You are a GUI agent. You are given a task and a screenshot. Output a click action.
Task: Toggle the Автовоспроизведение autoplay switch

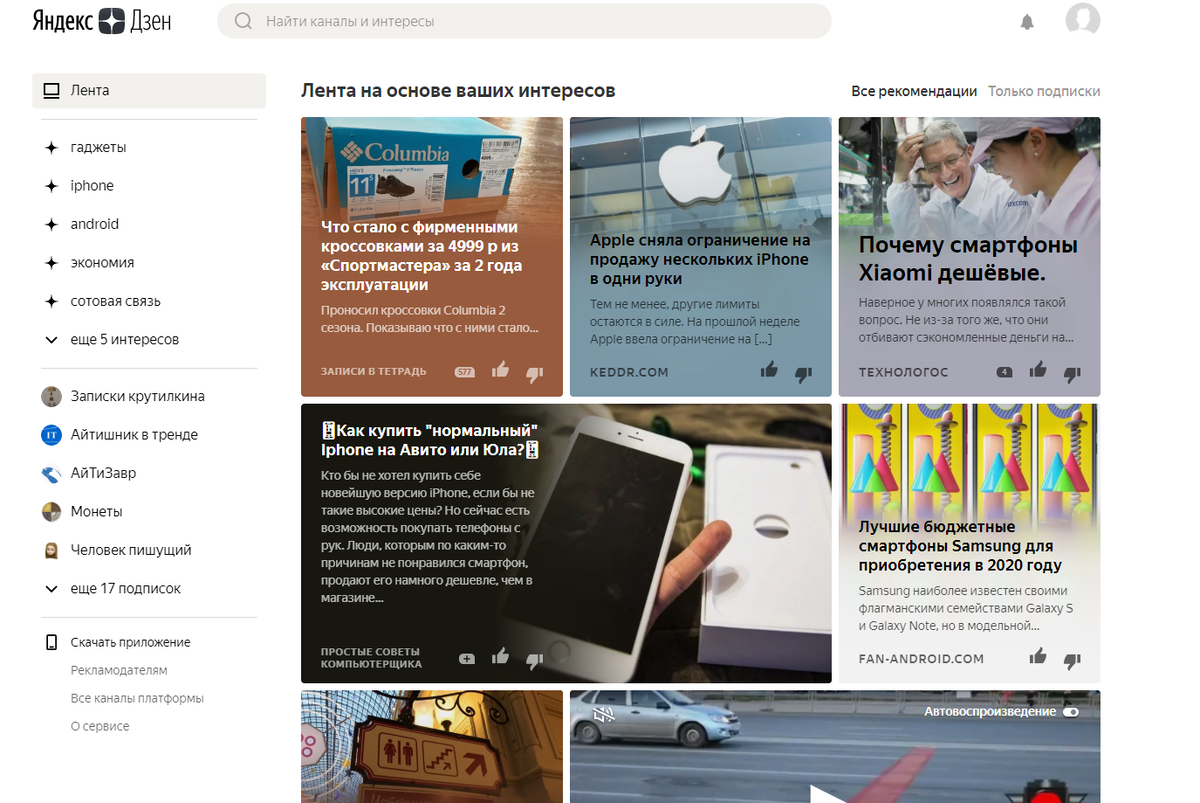(1072, 712)
